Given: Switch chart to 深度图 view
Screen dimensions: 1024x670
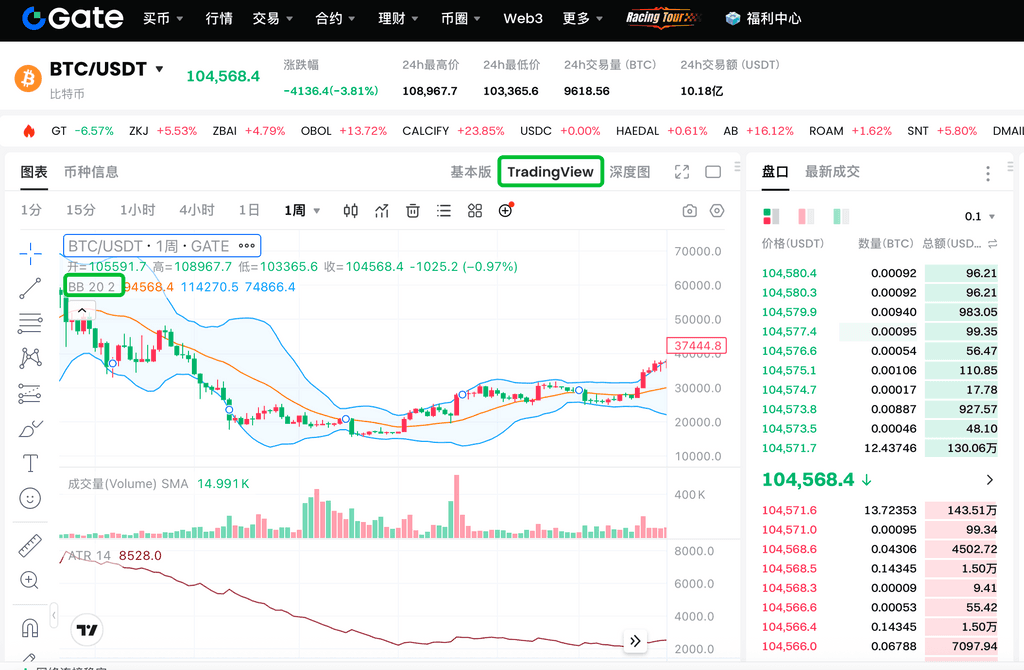Looking at the screenshot, I should [x=630, y=172].
